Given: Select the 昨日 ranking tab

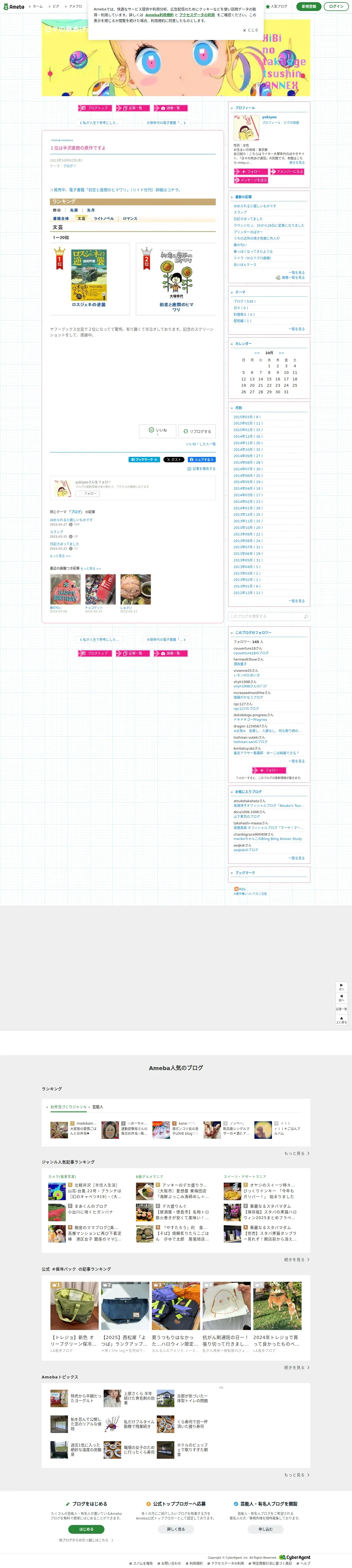Looking at the screenshot, I should (57, 210).
